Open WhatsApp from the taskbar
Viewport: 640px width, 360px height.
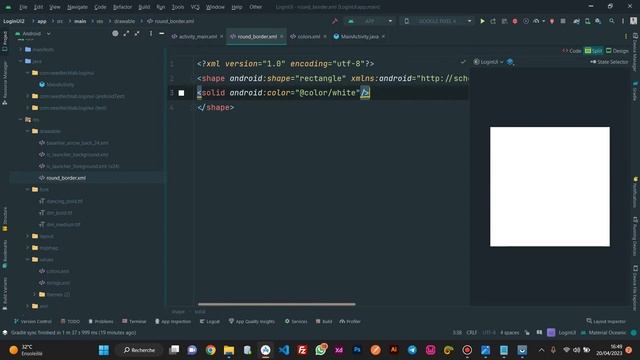(321, 350)
